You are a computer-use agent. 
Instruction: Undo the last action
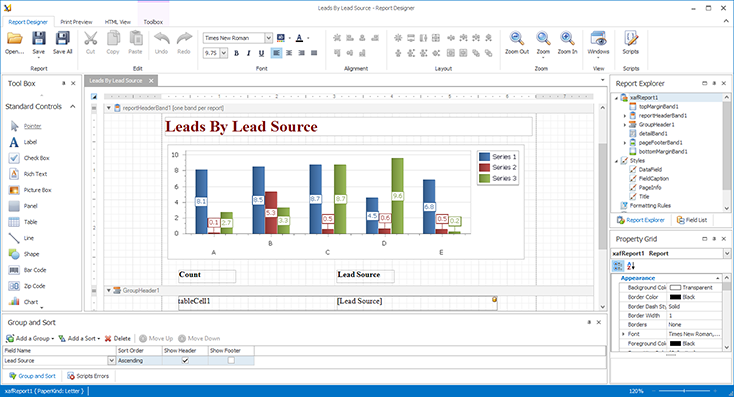pyautogui.click(x=161, y=39)
